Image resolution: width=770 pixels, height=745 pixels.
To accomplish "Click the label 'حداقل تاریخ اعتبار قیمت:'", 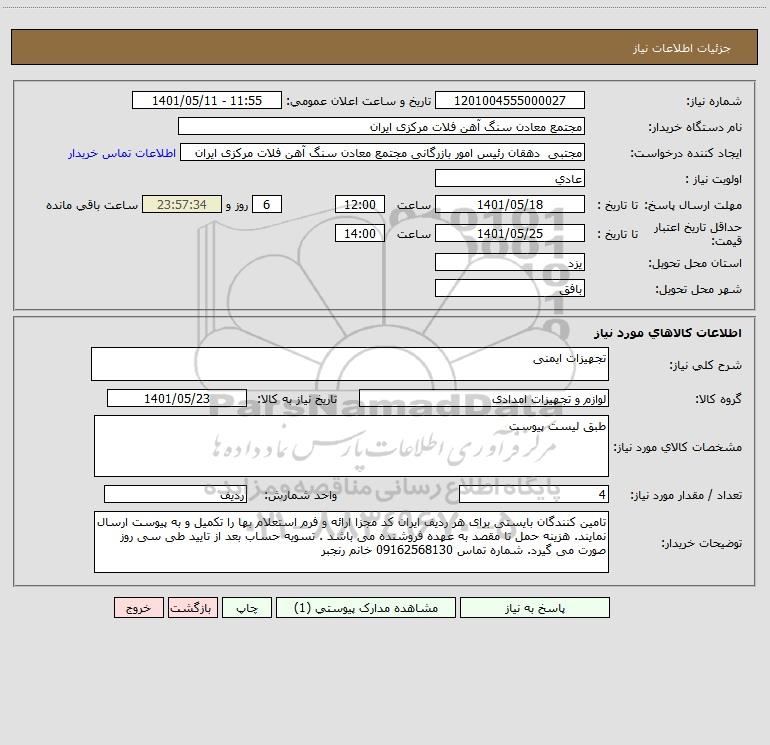I will [x=698, y=234].
